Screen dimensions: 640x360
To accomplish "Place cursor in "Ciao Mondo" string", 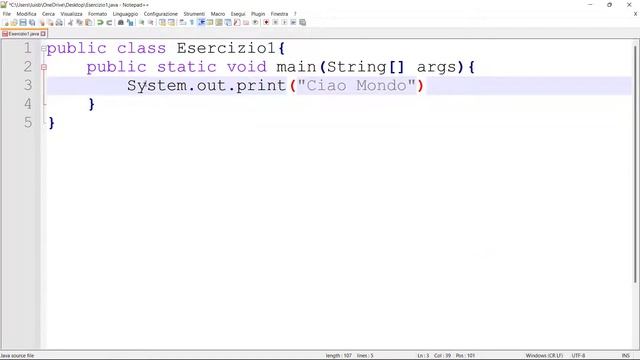I will (356, 86).
